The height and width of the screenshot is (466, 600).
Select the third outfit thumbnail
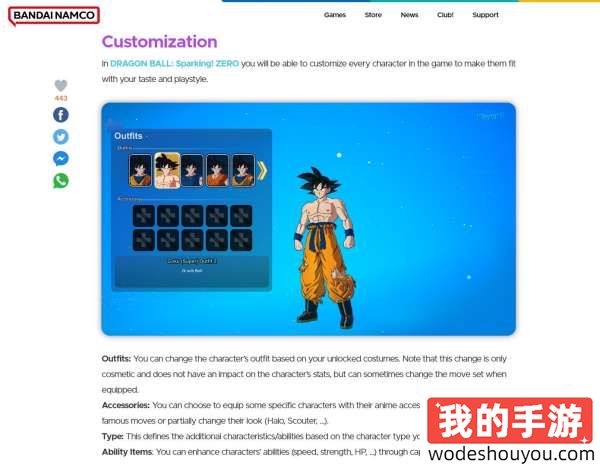click(192, 170)
